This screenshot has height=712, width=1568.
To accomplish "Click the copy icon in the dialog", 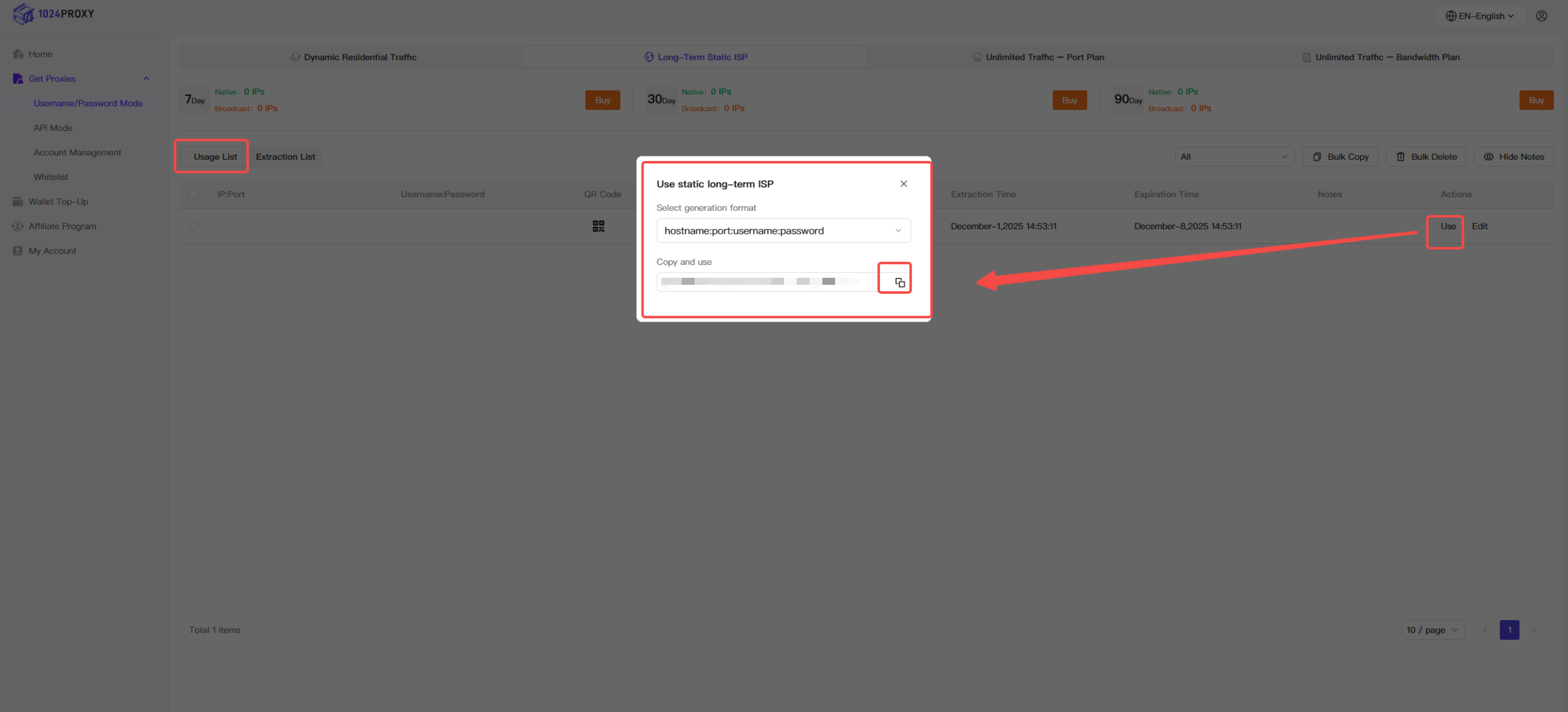I will [900, 282].
